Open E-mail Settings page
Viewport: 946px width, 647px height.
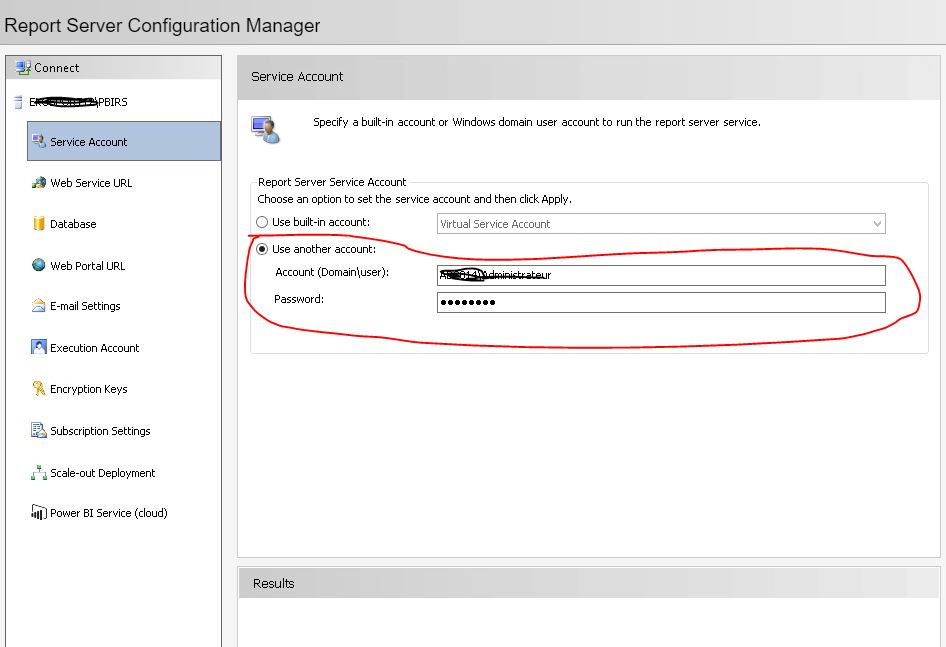pyautogui.click(x=85, y=306)
